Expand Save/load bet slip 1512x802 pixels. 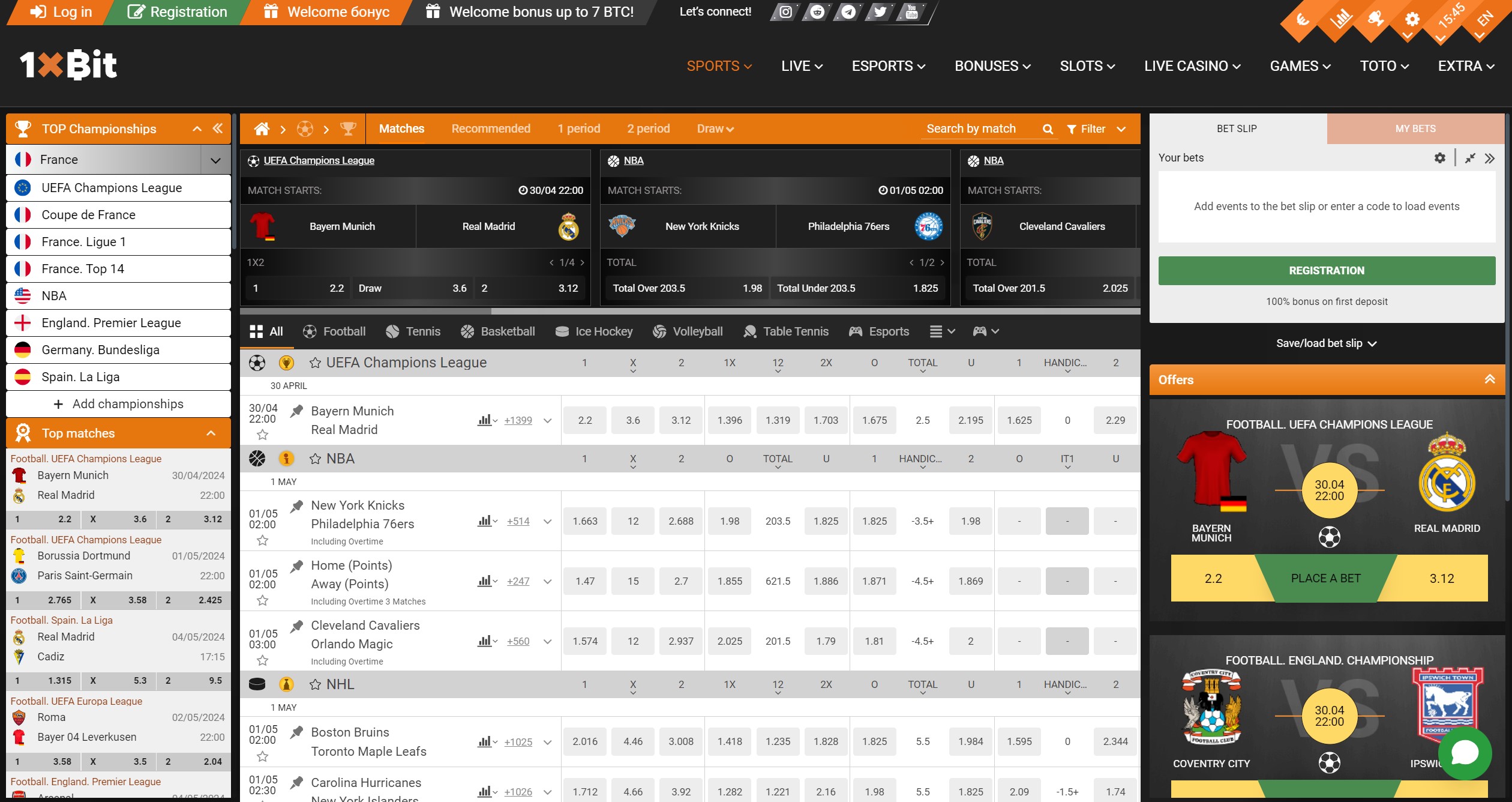coord(1326,343)
